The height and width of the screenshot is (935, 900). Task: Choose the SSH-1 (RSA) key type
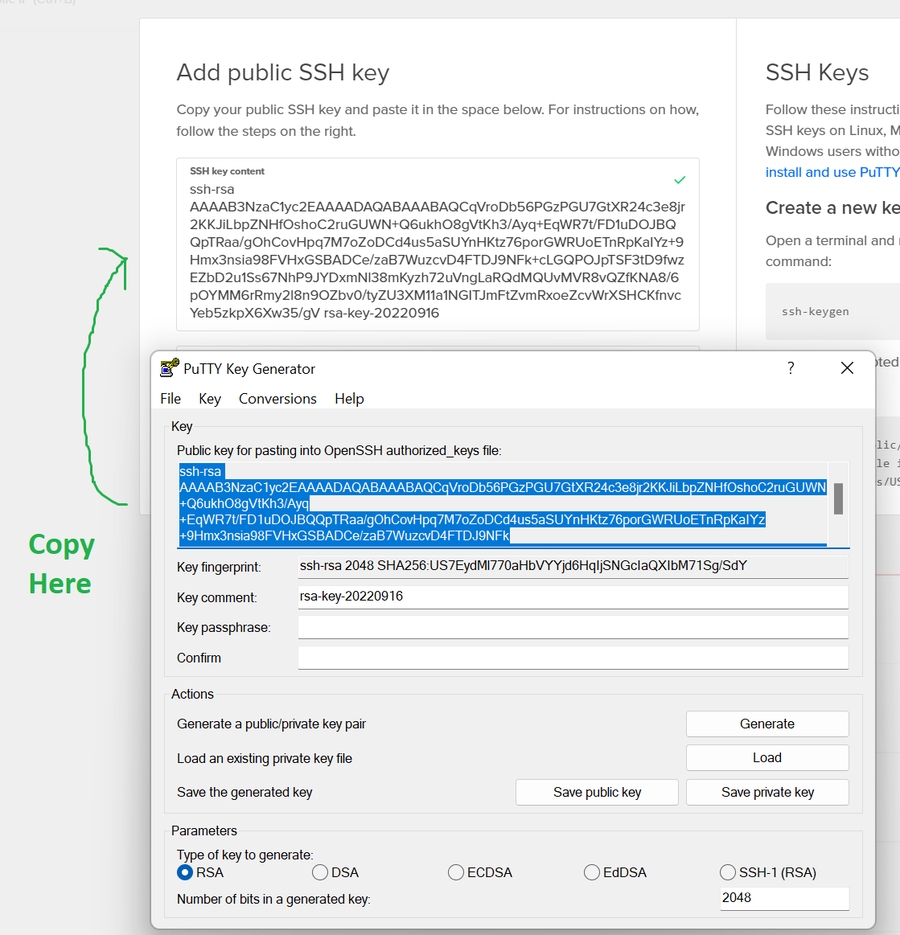coord(728,872)
